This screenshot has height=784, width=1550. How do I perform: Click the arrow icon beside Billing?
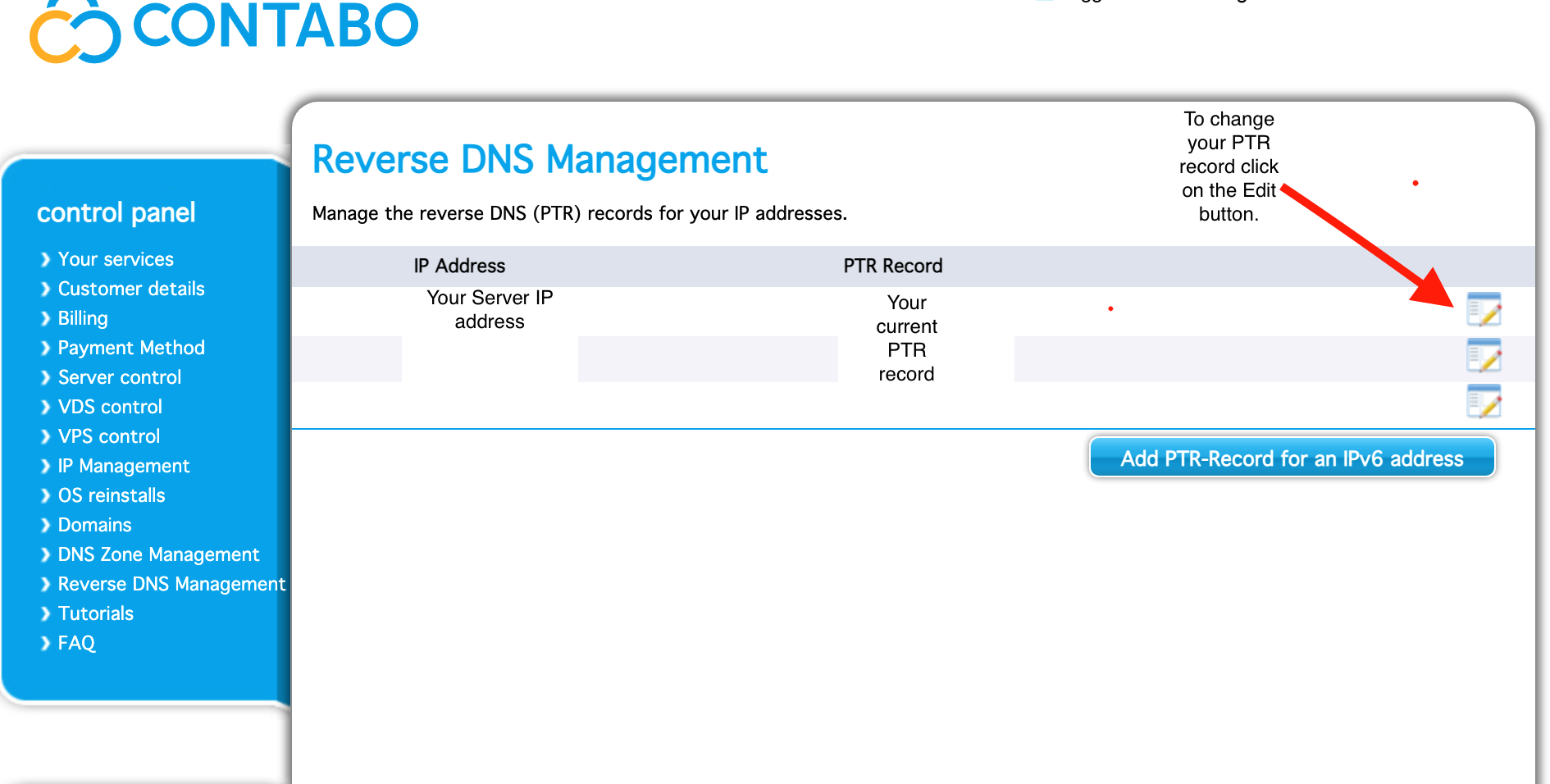pos(44,318)
